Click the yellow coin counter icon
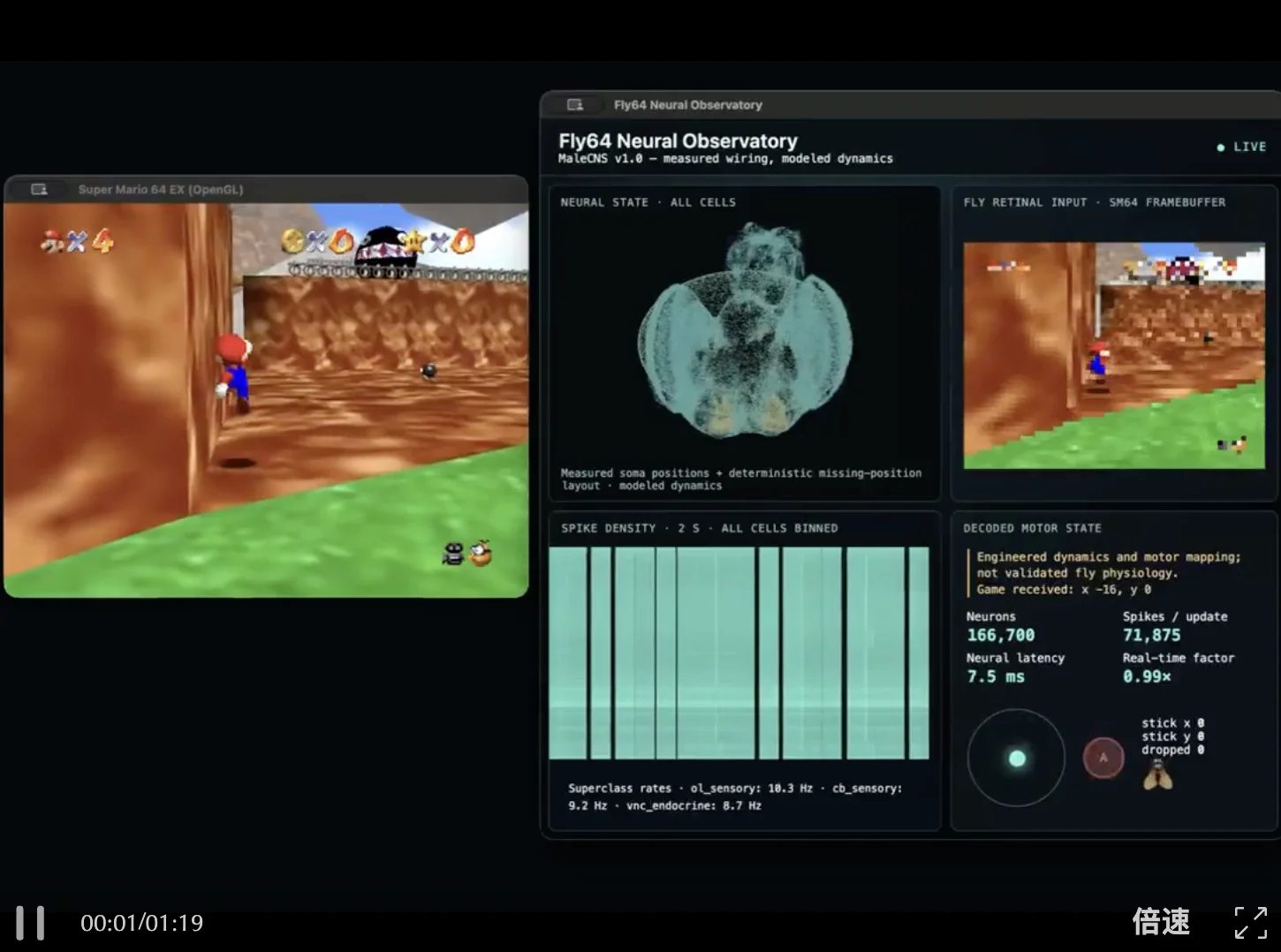The image size is (1281, 952). pos(292,240)
